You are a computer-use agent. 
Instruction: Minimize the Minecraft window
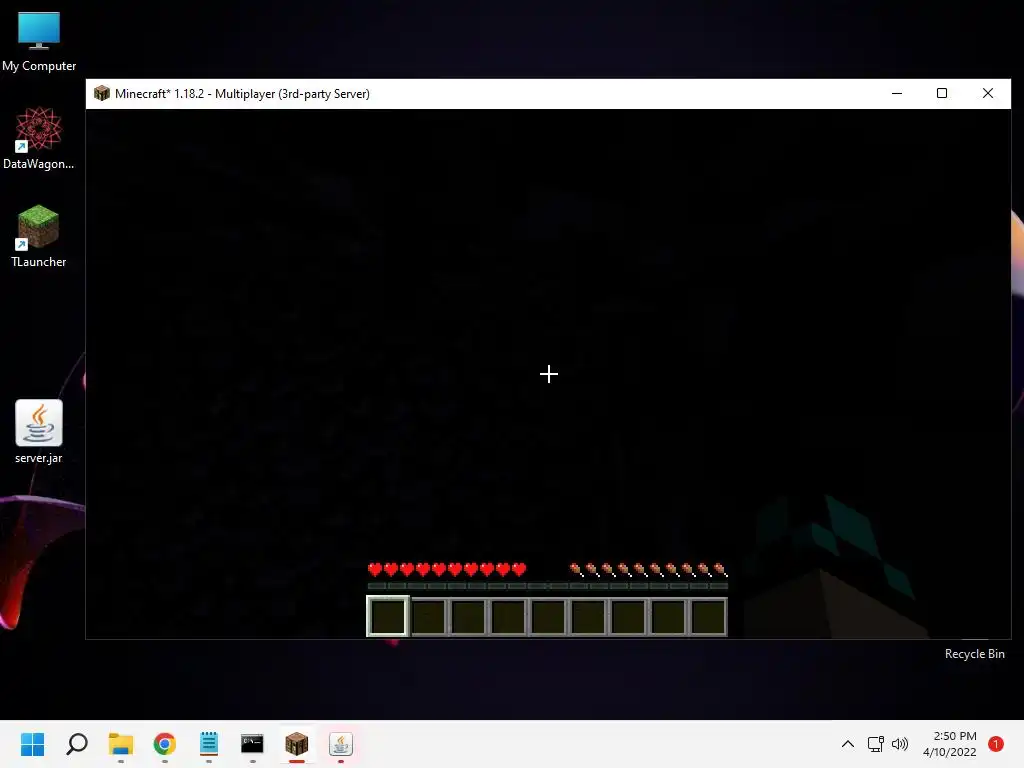(897, 93)
